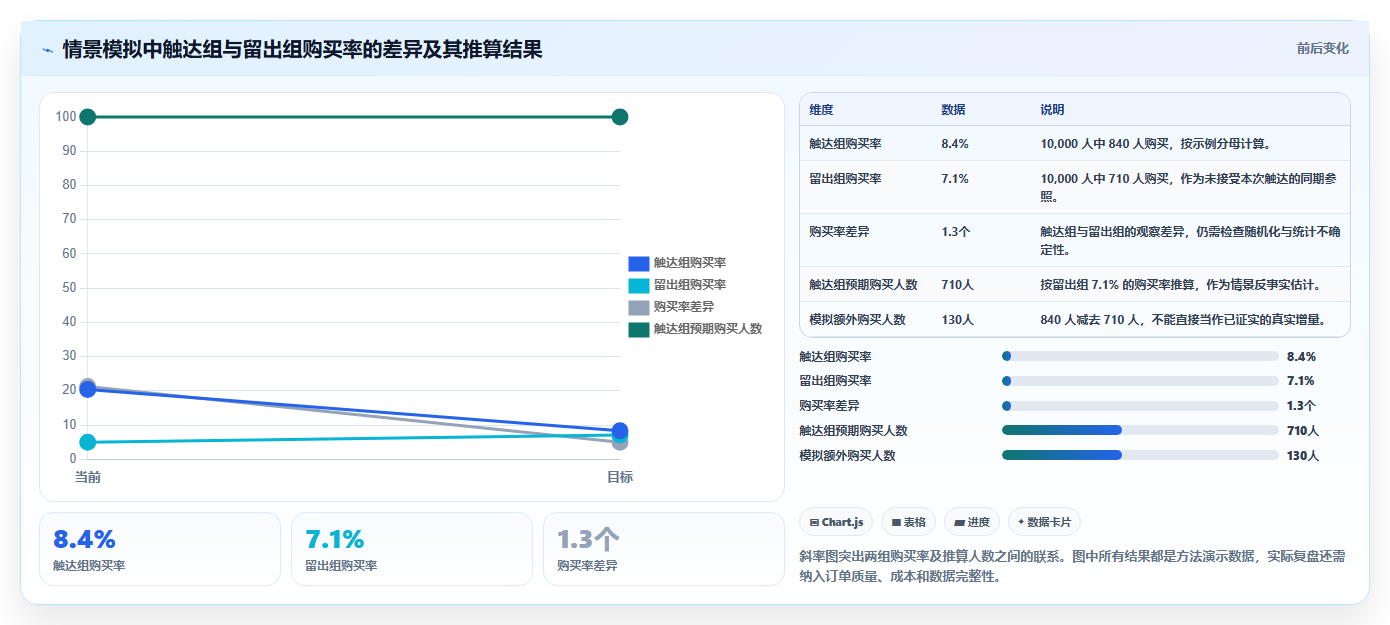The width and height of the screenshot is (1390, 625).
Task: Click the 8.4% value in the table
Action: click(955, 143)
